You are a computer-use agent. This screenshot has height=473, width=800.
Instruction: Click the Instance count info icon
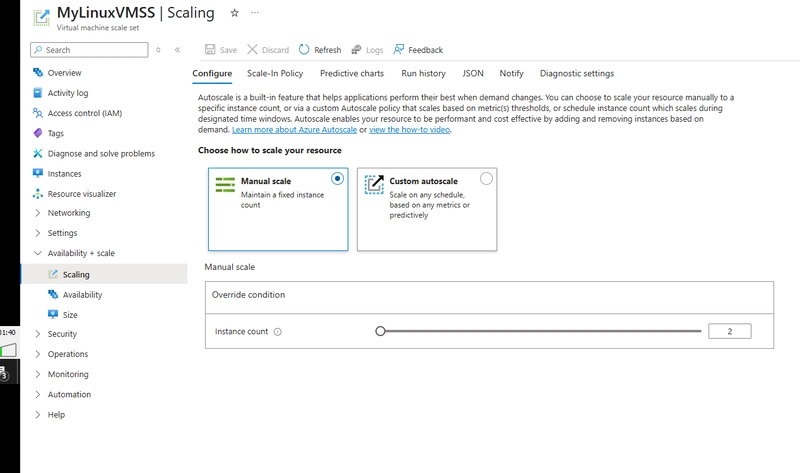tap(278, 332)
